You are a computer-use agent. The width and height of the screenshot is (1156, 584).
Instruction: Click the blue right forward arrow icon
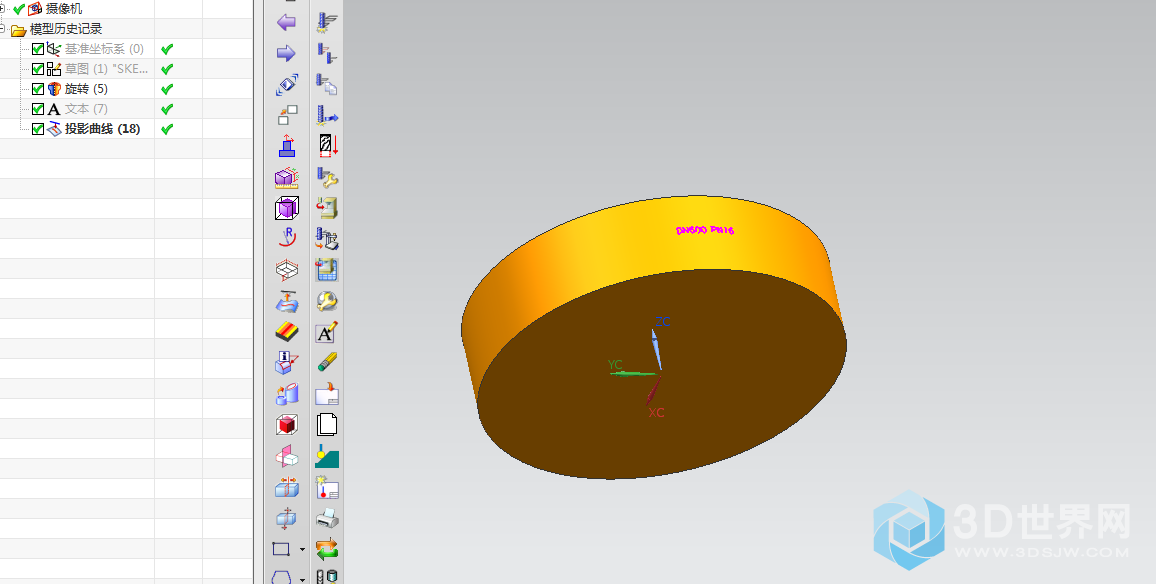(x=287, y=53)
